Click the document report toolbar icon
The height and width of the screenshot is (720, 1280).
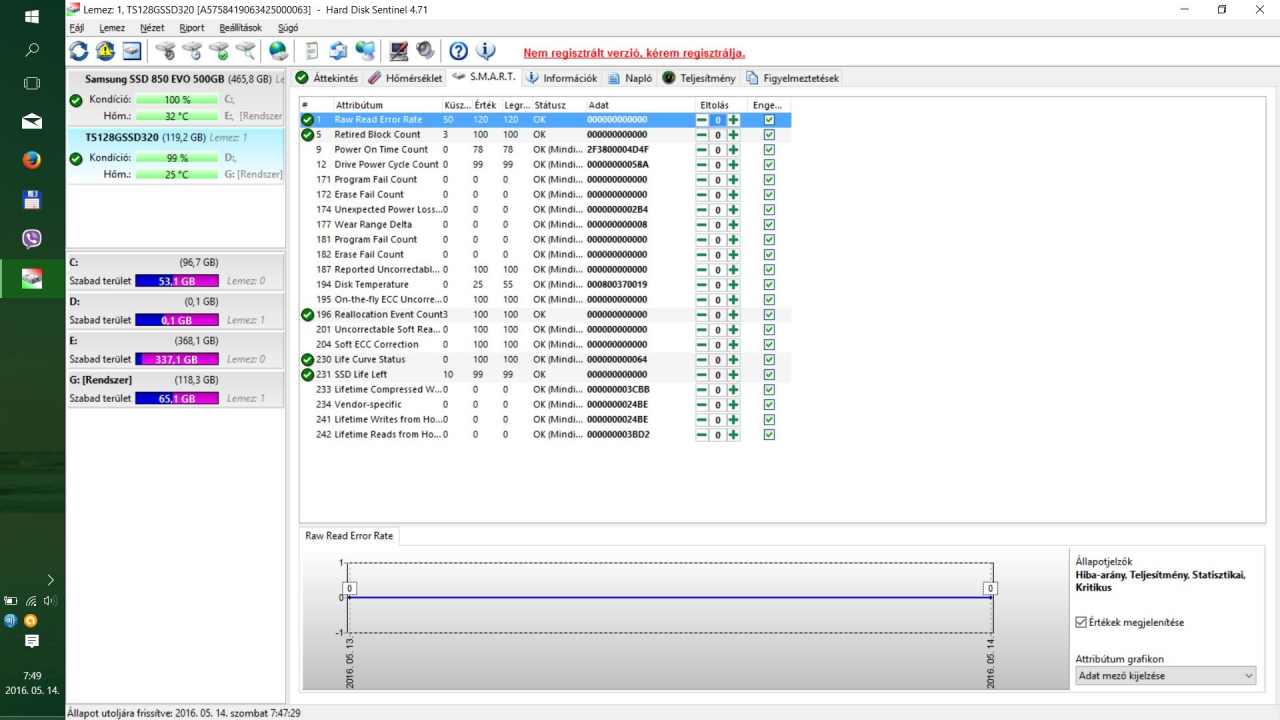(x=311, y=51)
